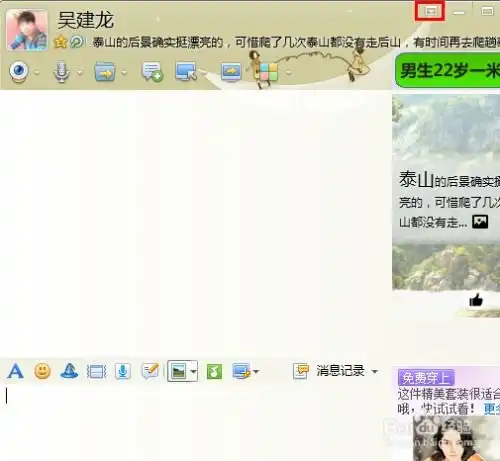Click the red-boxed window mode button
The height and width of the screenshot is (461, 500).
pos(430,12)
